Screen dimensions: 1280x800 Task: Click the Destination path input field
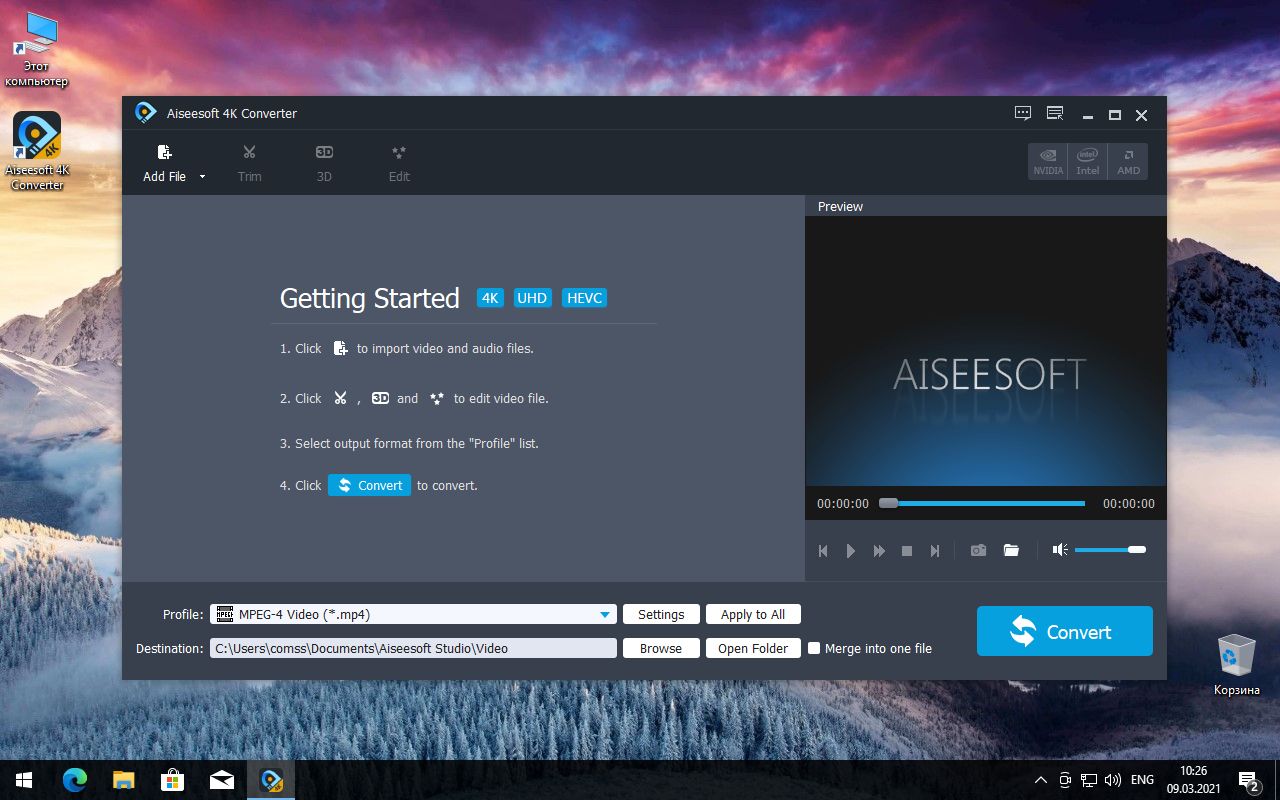(x=413, y=648)
